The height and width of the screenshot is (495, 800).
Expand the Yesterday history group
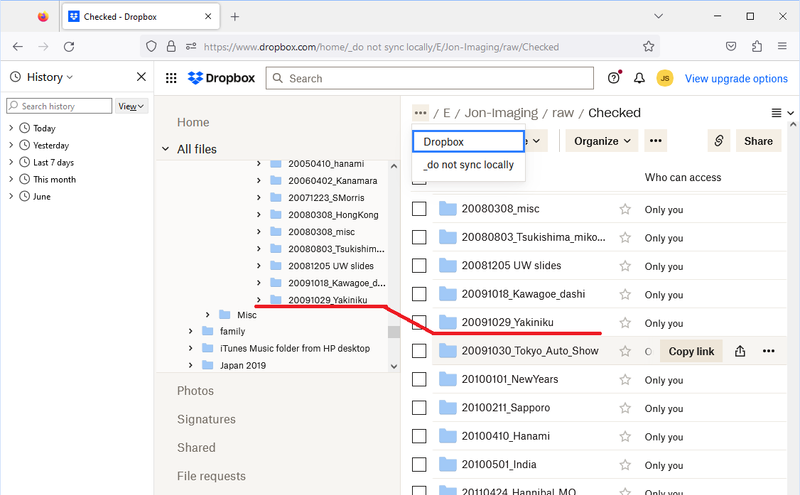click(x=11, y=145)
